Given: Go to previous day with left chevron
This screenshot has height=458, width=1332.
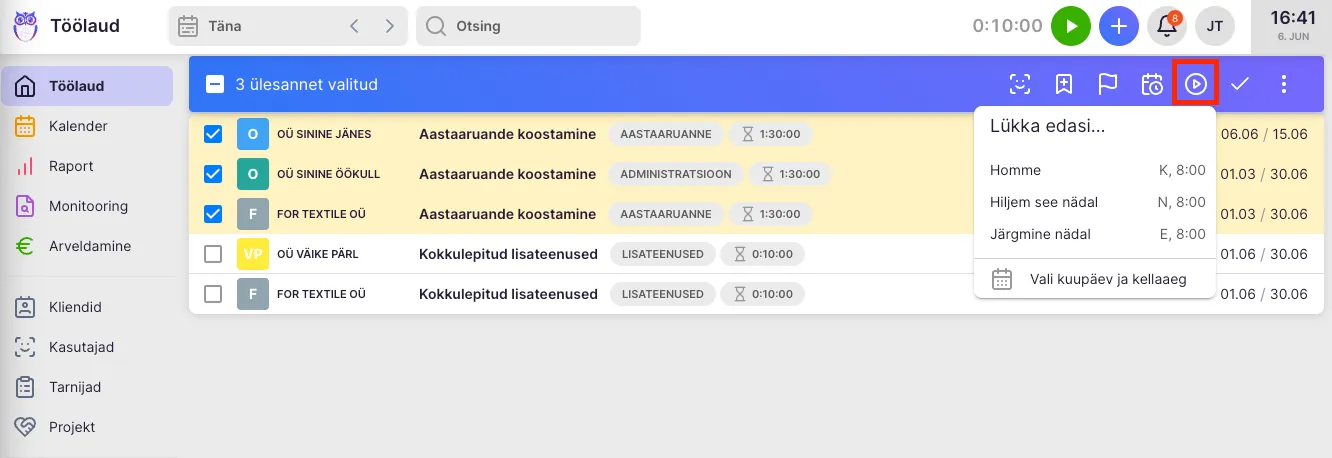Looking at the screenshot, I should [x=354, y=27].
